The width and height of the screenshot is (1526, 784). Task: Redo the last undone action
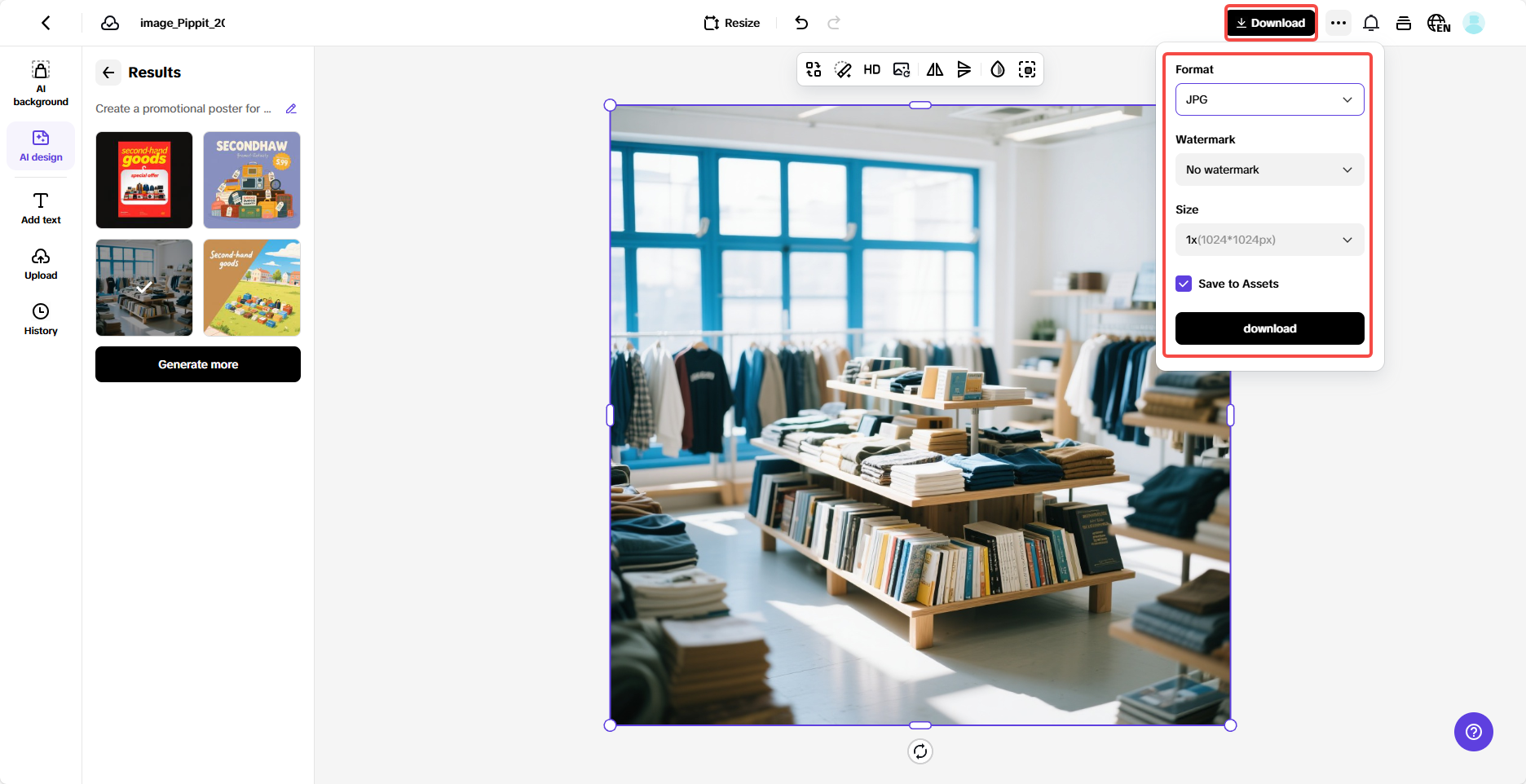coord(834,23)
